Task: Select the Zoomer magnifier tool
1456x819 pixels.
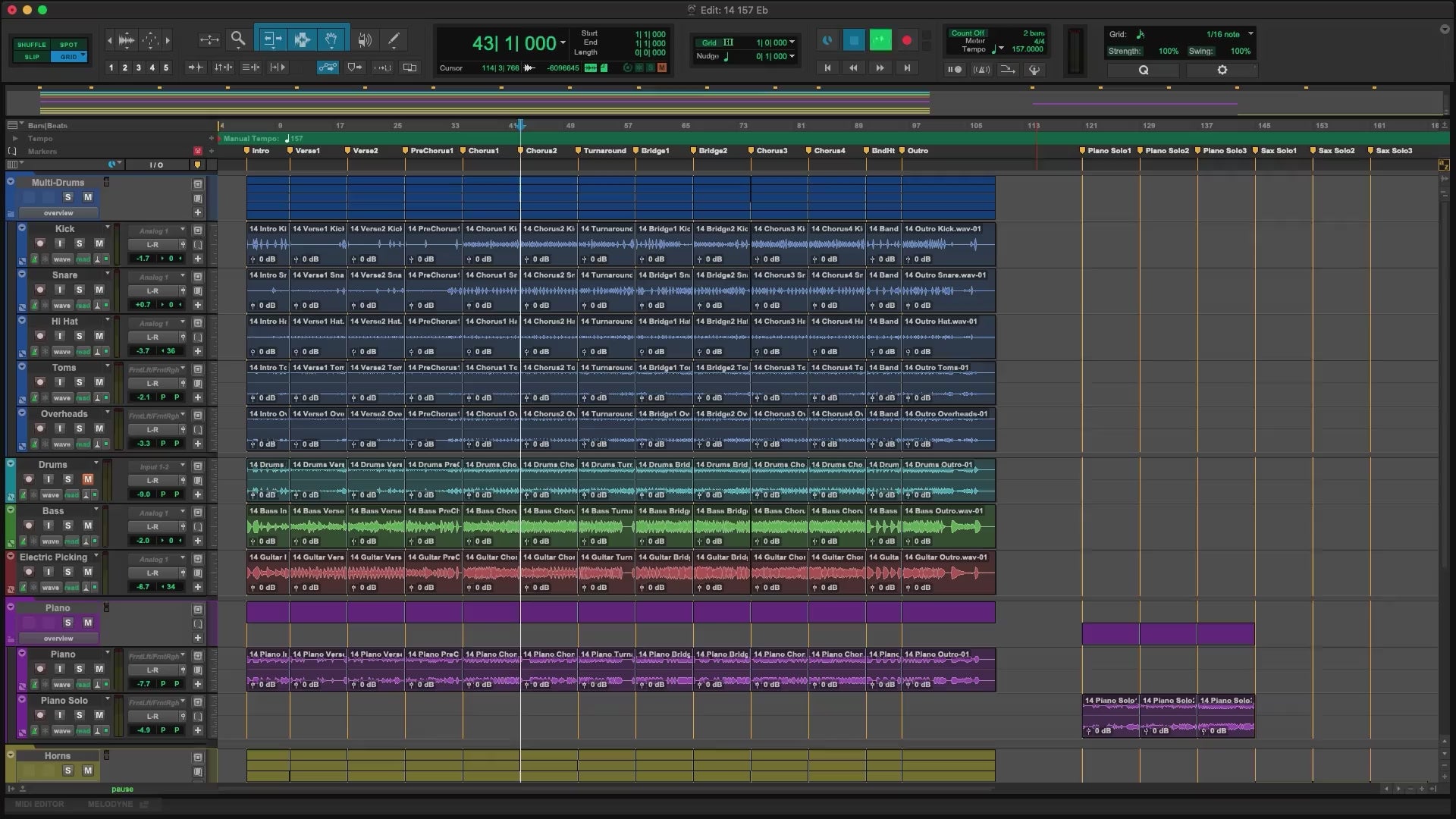Action: pyautogui.click(x=238, y=39)
